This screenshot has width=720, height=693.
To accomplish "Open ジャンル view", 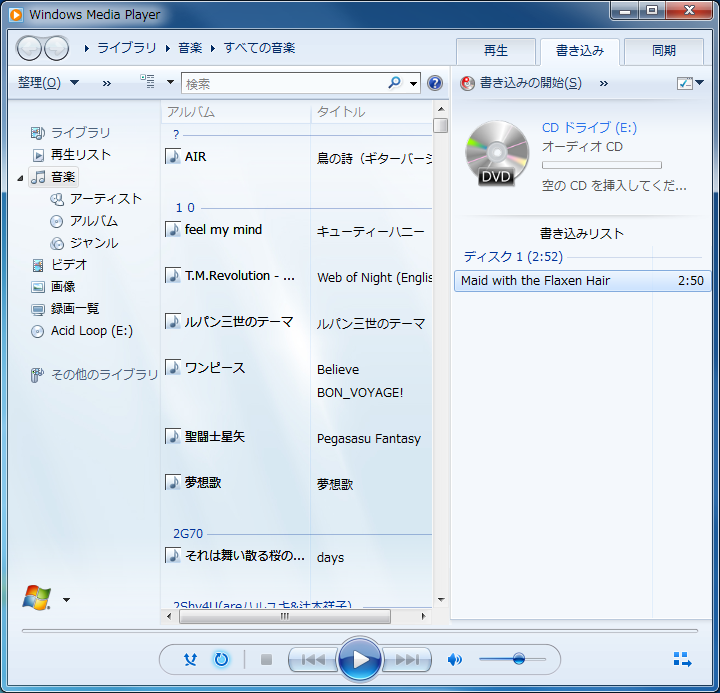I will tap(94, 243).
